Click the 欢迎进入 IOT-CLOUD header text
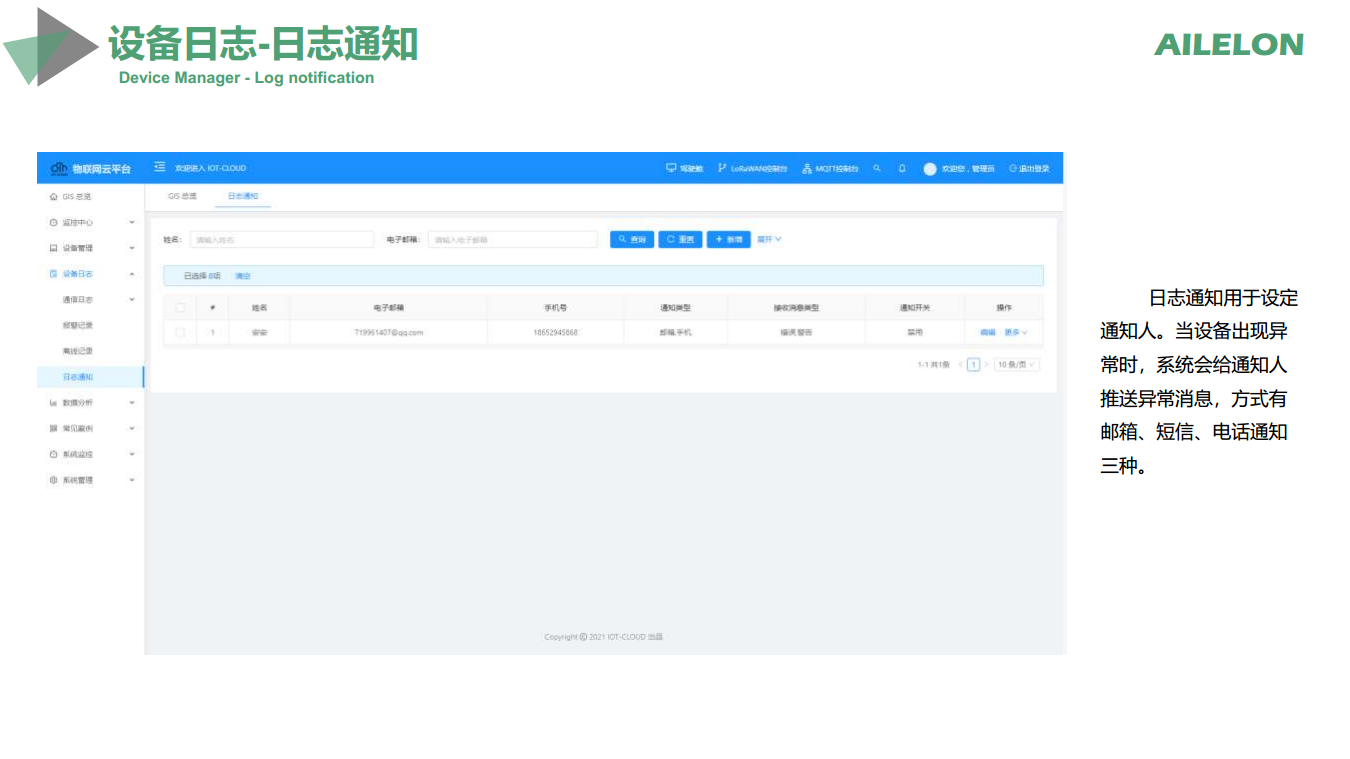This screenshot has width=1350, height=759. [210, 168]
